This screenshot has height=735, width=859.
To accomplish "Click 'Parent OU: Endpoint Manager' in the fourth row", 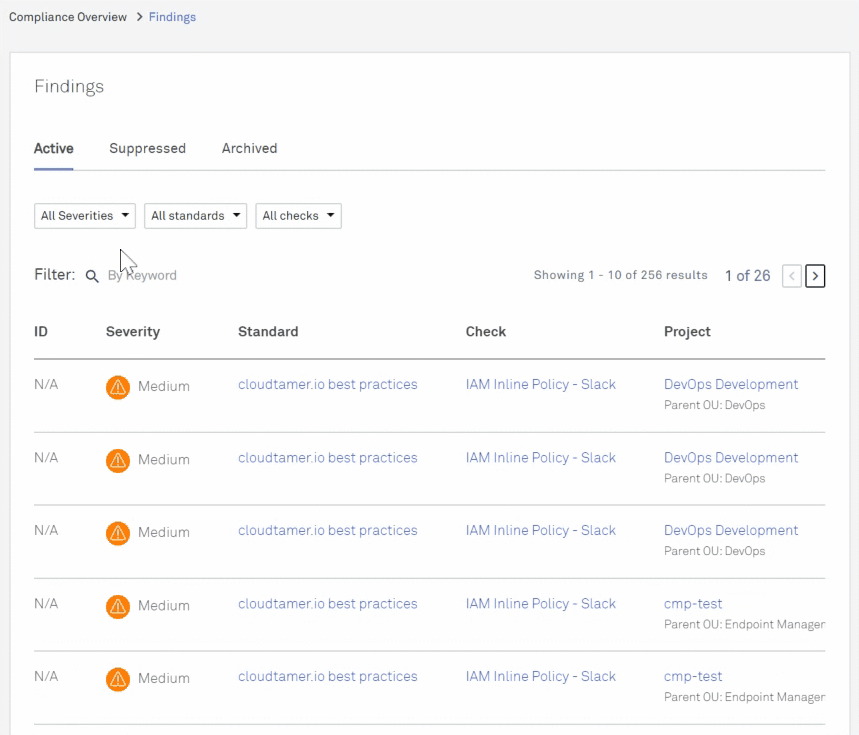I will click(745, 625).
